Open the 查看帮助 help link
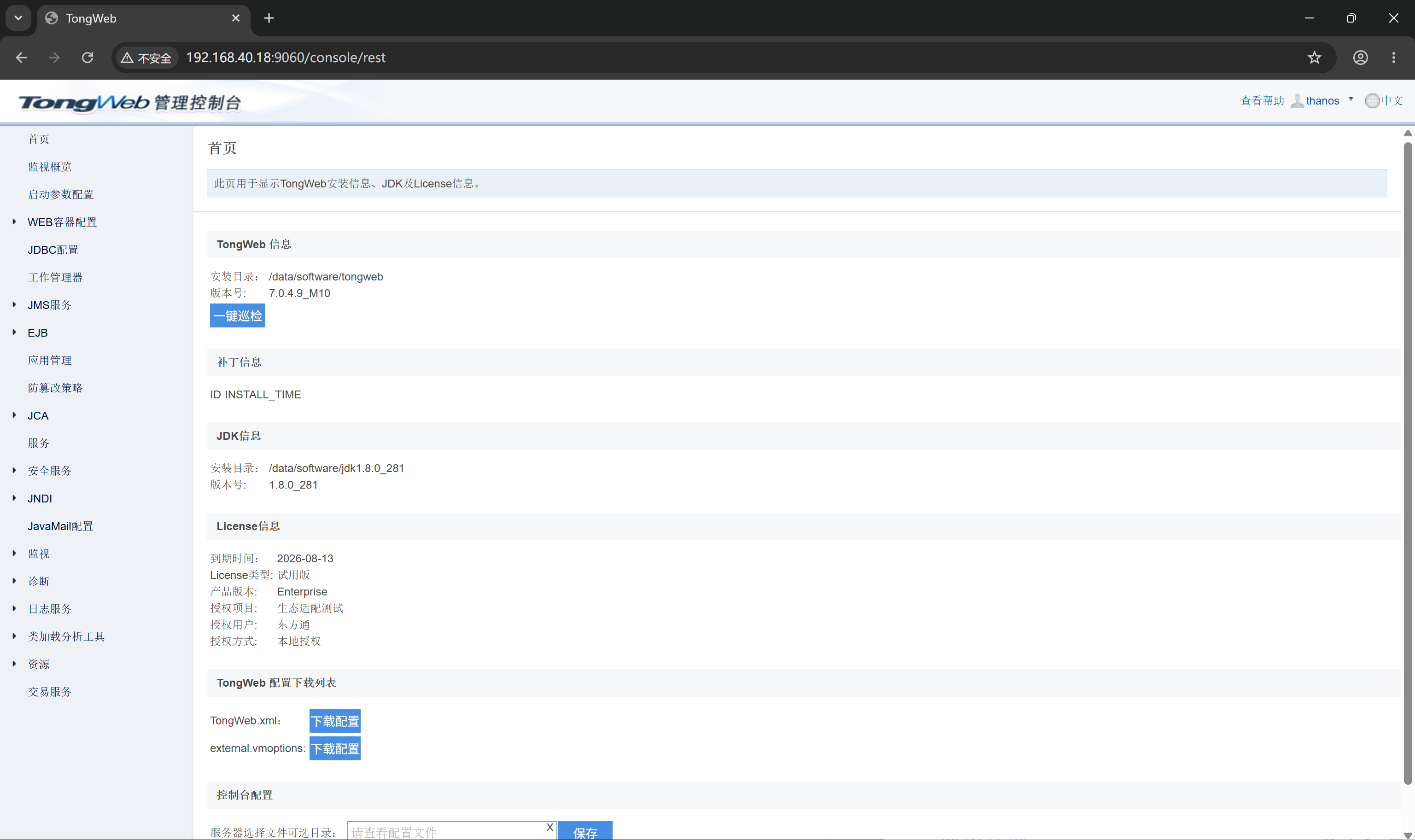The width and height of the screenshot is (1415, 840). (1262, 101)
